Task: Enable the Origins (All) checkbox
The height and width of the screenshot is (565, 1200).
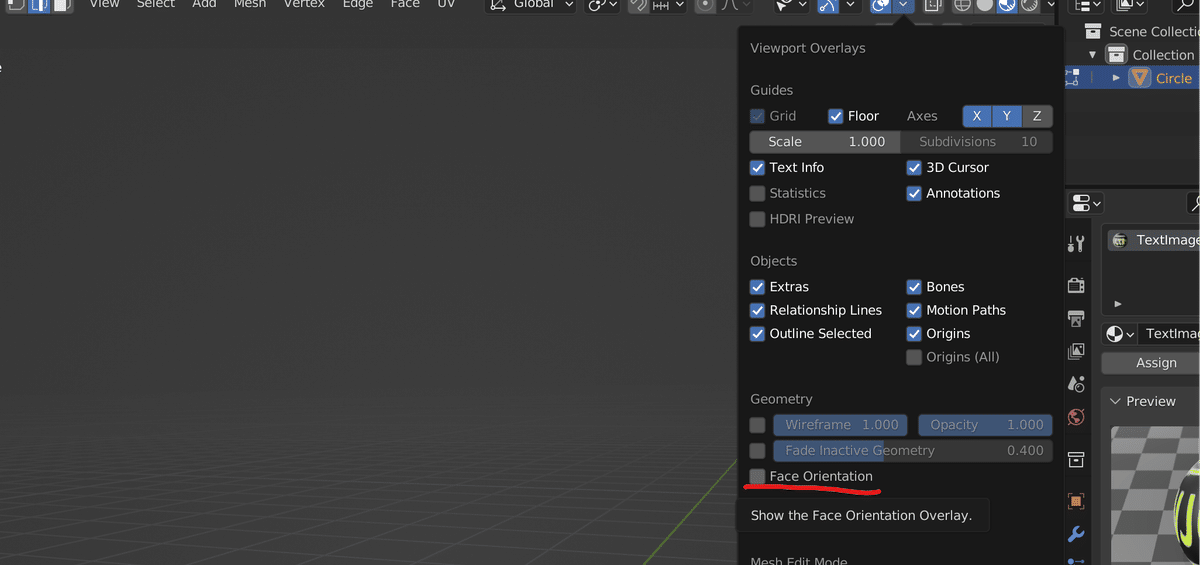Action: (x=914, y=357)
